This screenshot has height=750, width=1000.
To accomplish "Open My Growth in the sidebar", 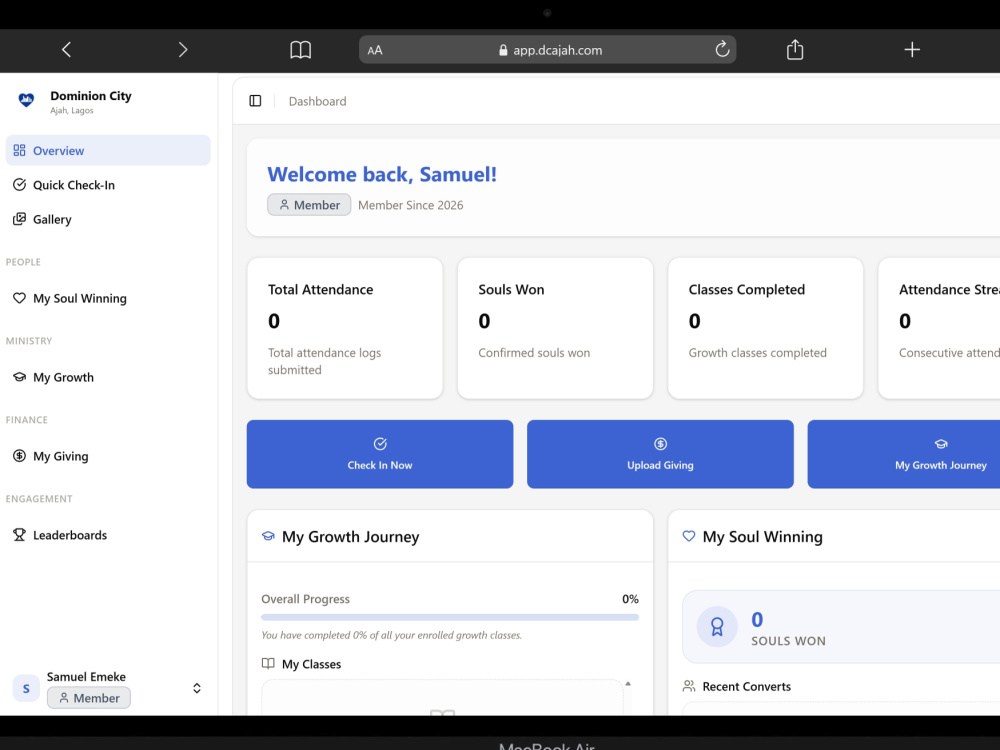I will click(108, 378).
